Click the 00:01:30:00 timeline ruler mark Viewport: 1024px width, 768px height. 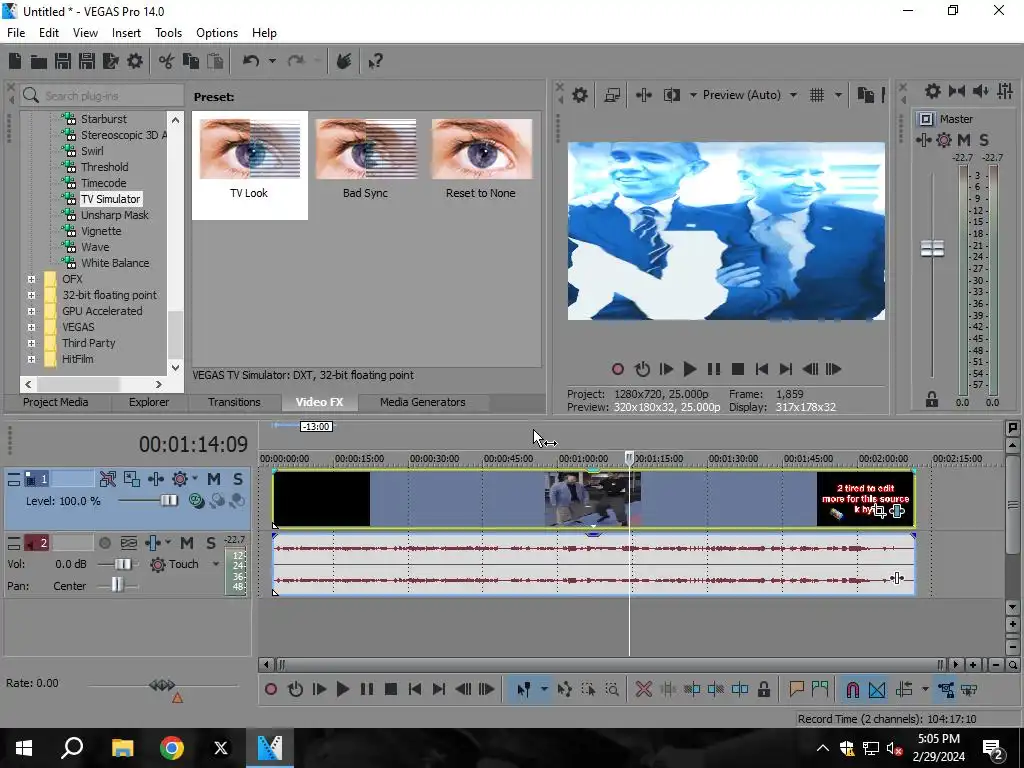[733, 458]
